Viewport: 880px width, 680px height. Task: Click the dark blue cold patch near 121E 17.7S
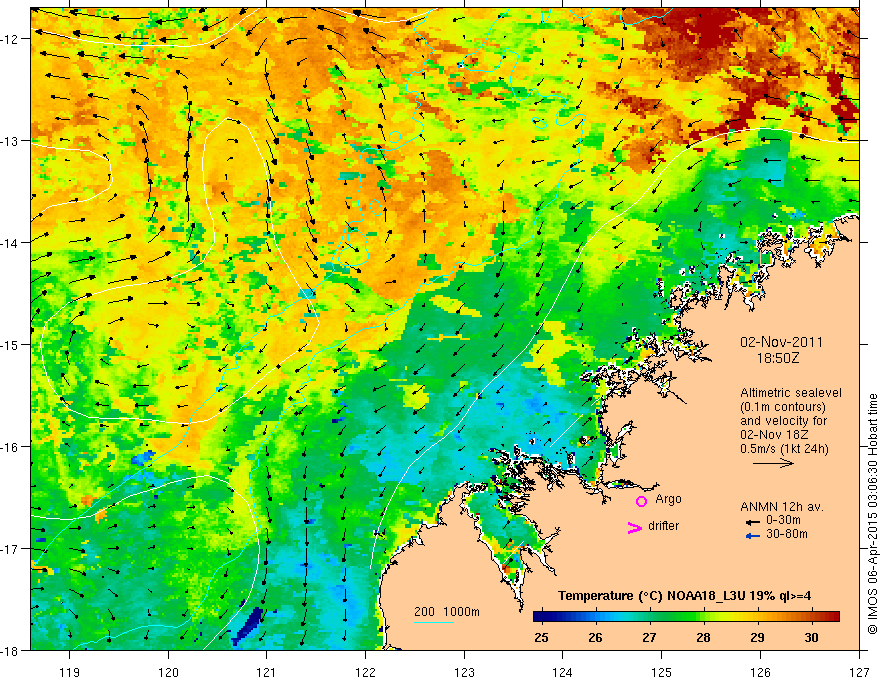point(247,624)
